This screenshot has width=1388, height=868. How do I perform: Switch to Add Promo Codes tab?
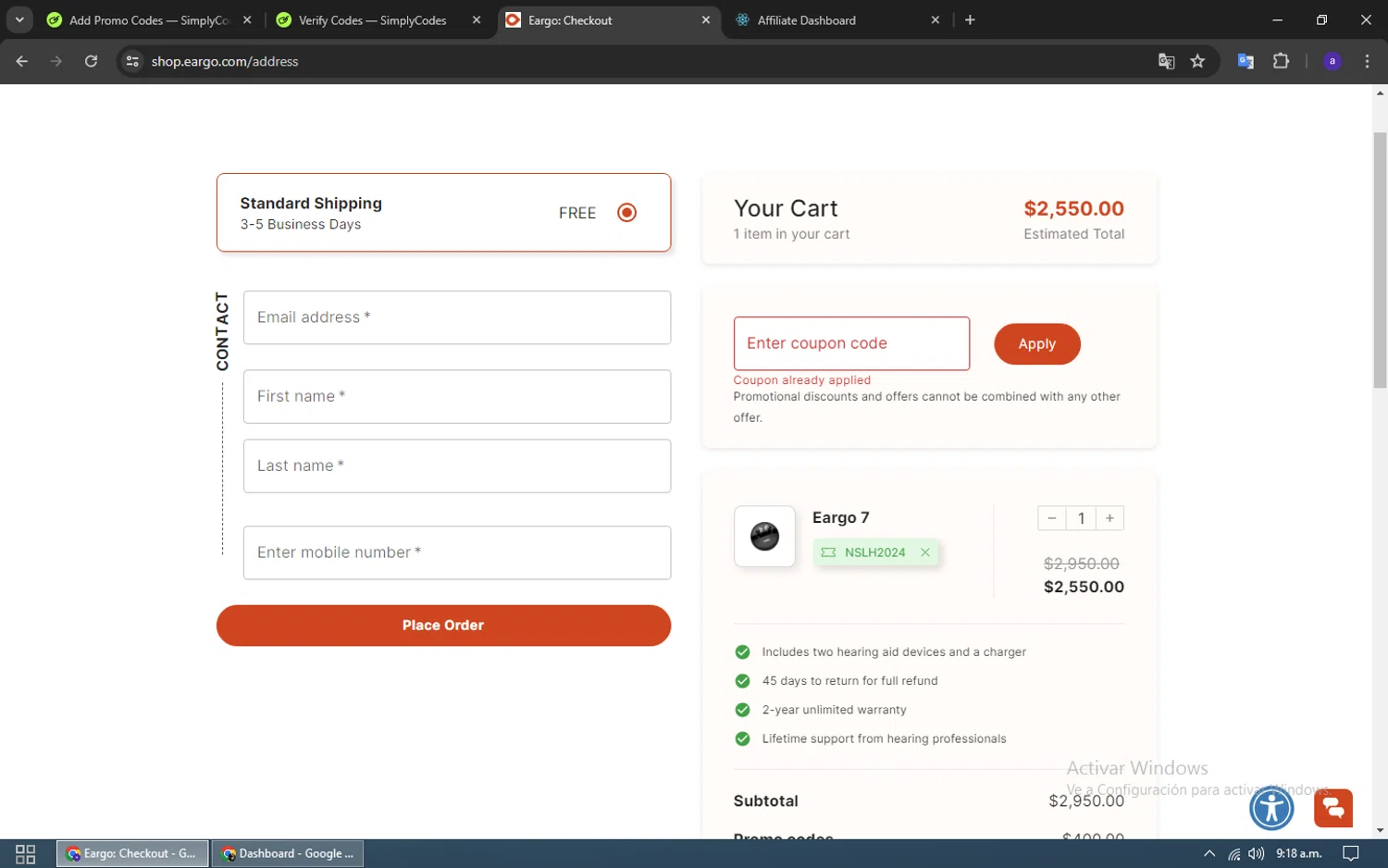coord(148,20)
